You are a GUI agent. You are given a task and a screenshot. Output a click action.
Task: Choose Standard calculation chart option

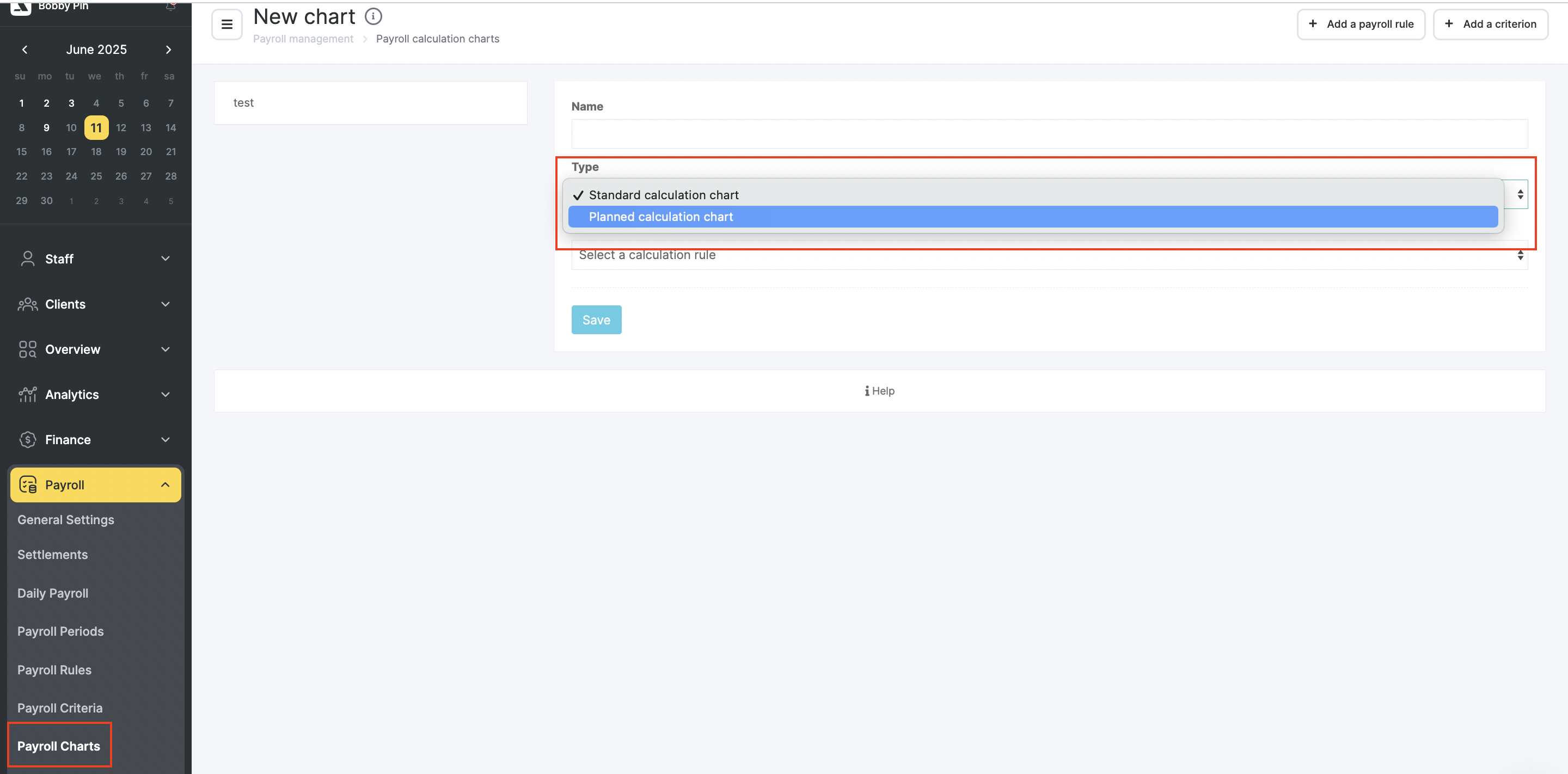[1033, 195]
